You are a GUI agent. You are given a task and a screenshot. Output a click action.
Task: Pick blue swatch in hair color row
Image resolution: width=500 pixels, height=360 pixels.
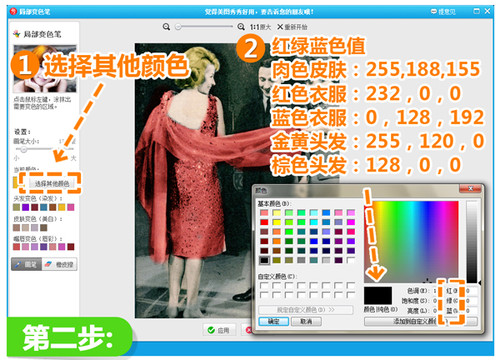[43, 207]
